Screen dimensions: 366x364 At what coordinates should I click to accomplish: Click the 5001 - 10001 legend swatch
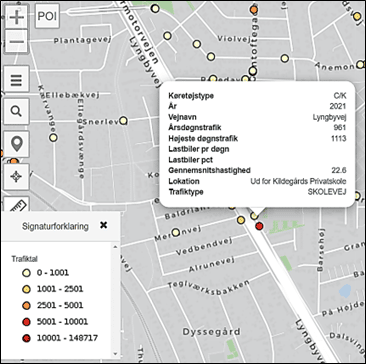tap(27, 322)
